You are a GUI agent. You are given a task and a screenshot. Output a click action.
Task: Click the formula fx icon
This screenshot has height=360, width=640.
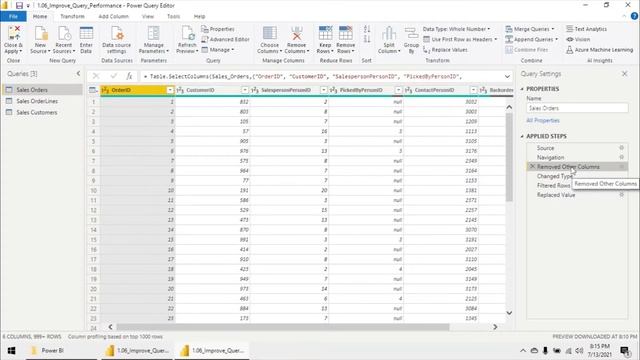129,76
